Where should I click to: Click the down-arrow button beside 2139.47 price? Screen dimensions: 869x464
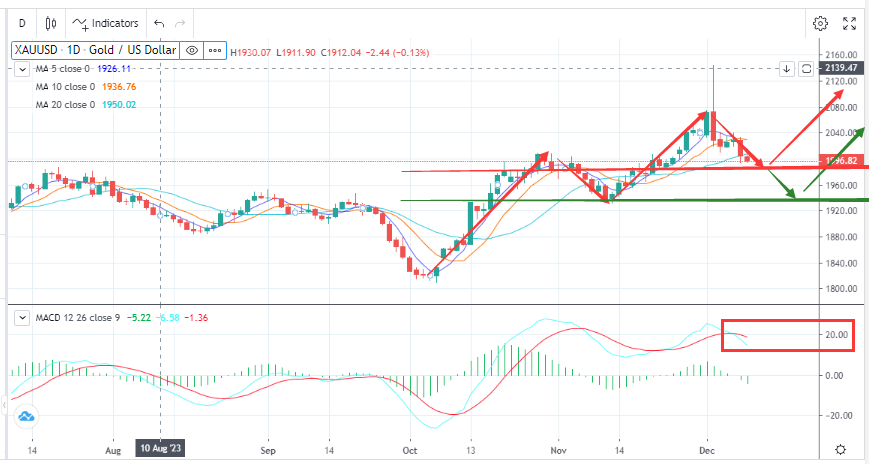point(787,68)
